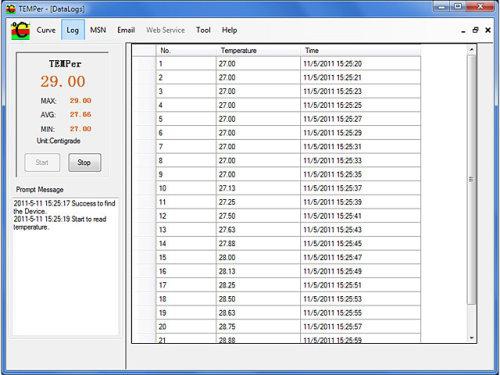Image resolution: width=500 pixels, height=375 pixels.
Task: Select the Log tab
Action: click(73, 30)
